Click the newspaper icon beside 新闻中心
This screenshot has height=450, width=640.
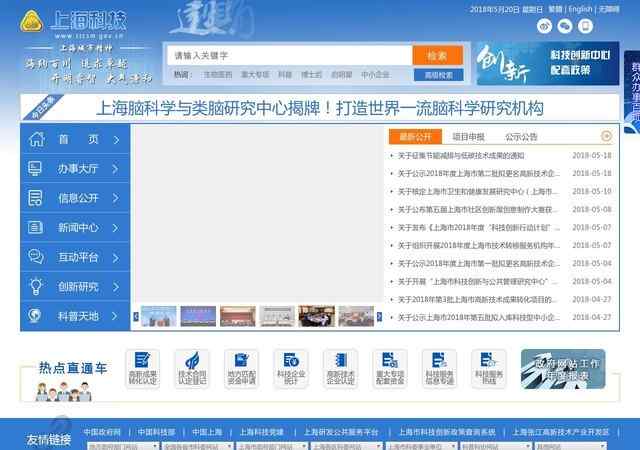click(x=35, y=227)
